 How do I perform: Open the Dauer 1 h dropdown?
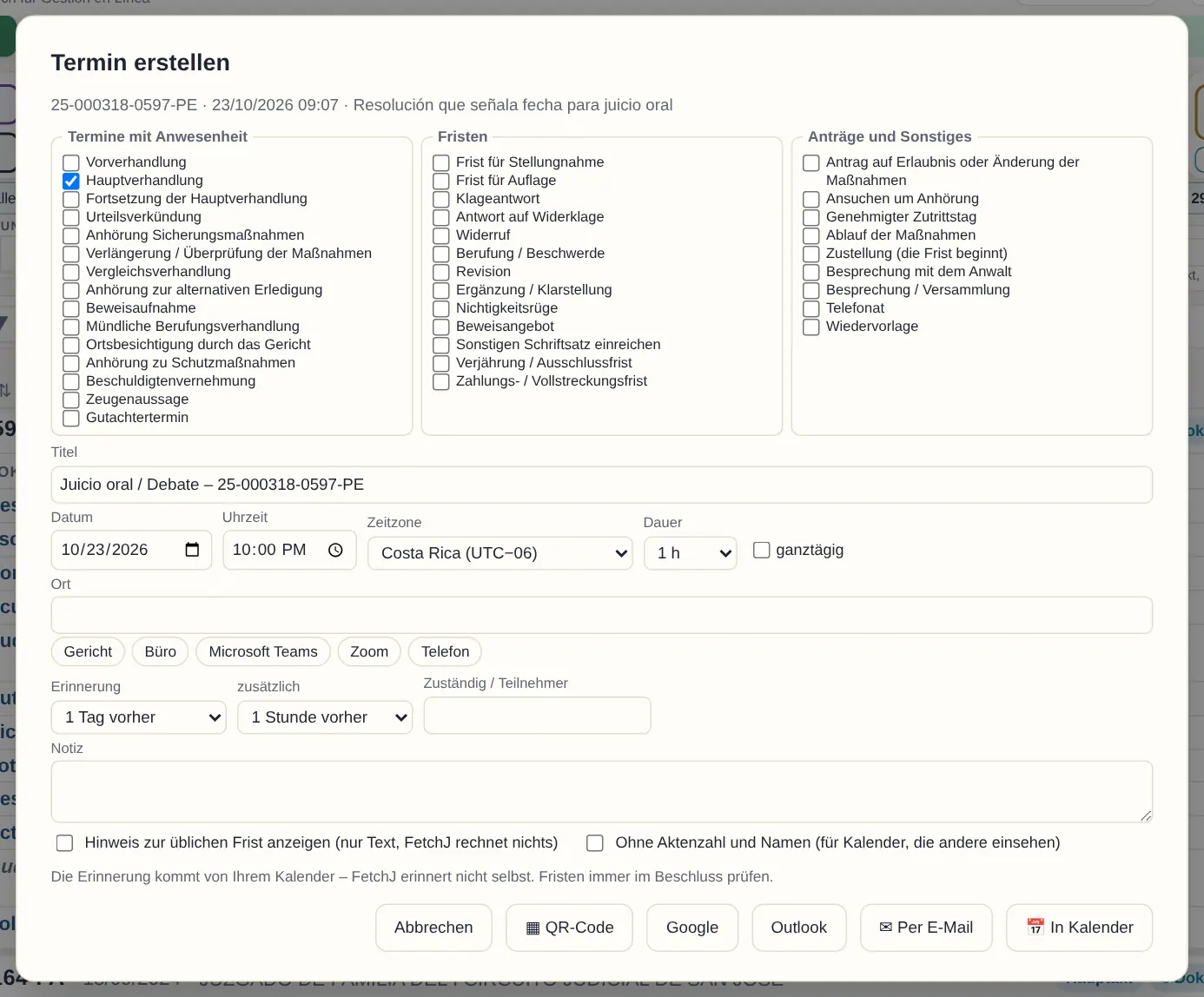click(x=691, y=553)
